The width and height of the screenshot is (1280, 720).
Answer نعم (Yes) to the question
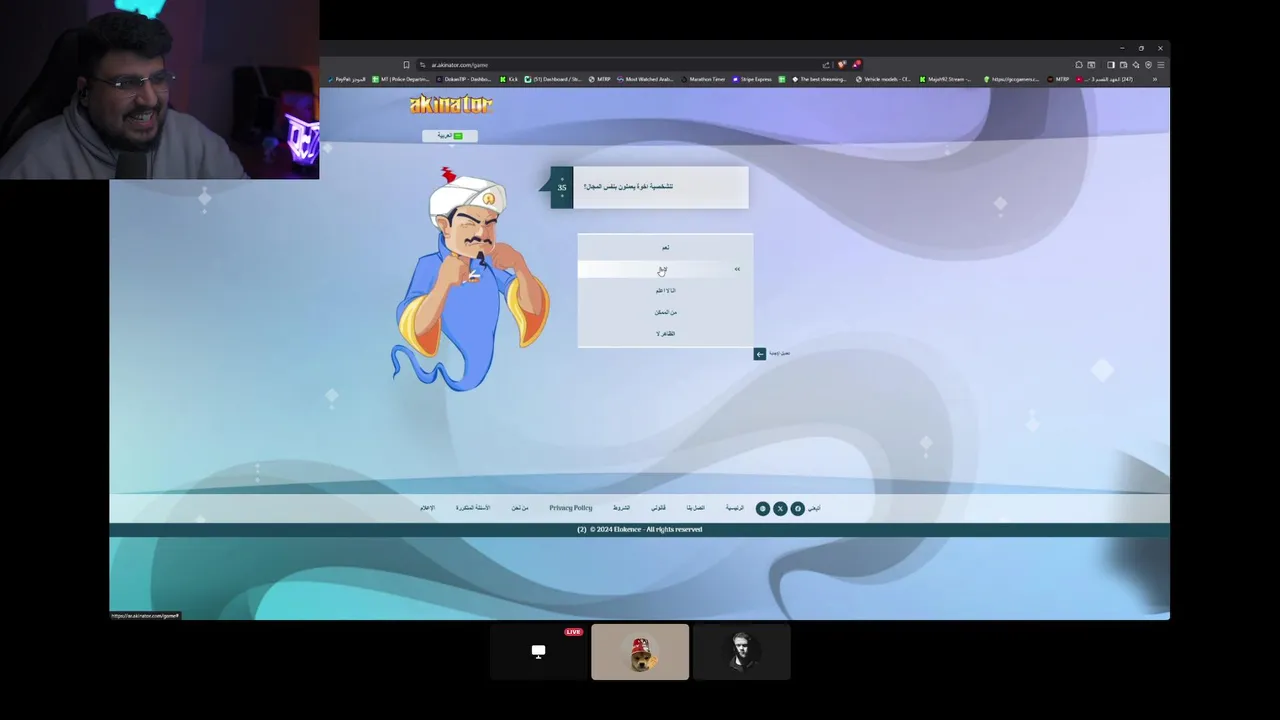(x=665, y=248)
